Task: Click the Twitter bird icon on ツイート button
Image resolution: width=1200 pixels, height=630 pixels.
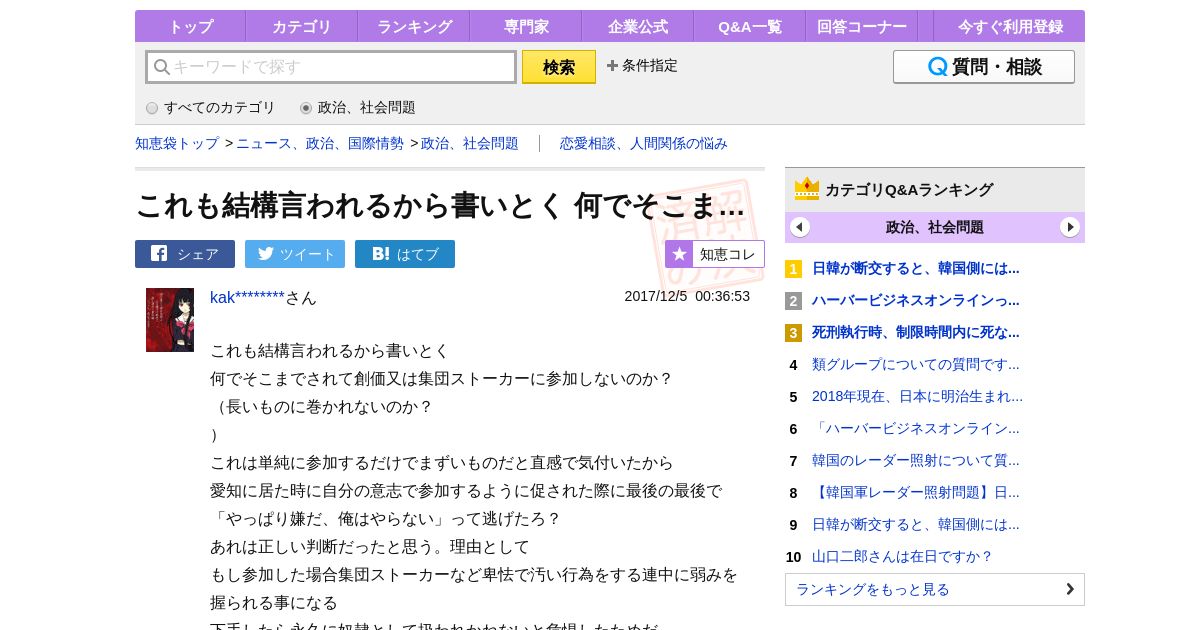Action: [266, 254]
